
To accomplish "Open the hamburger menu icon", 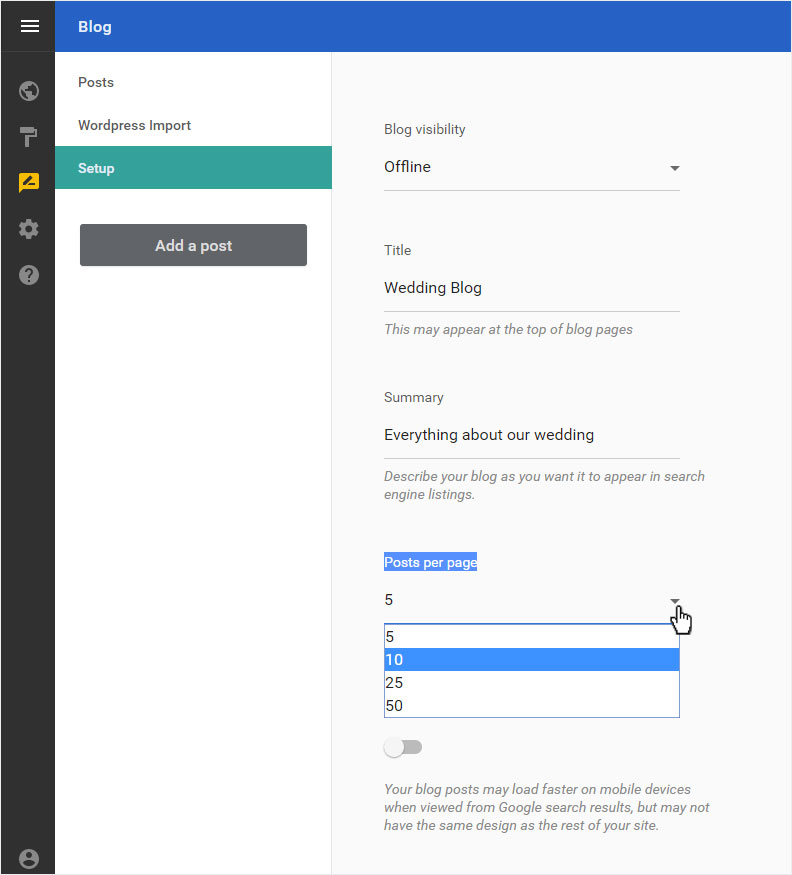I will coord(29,27).
